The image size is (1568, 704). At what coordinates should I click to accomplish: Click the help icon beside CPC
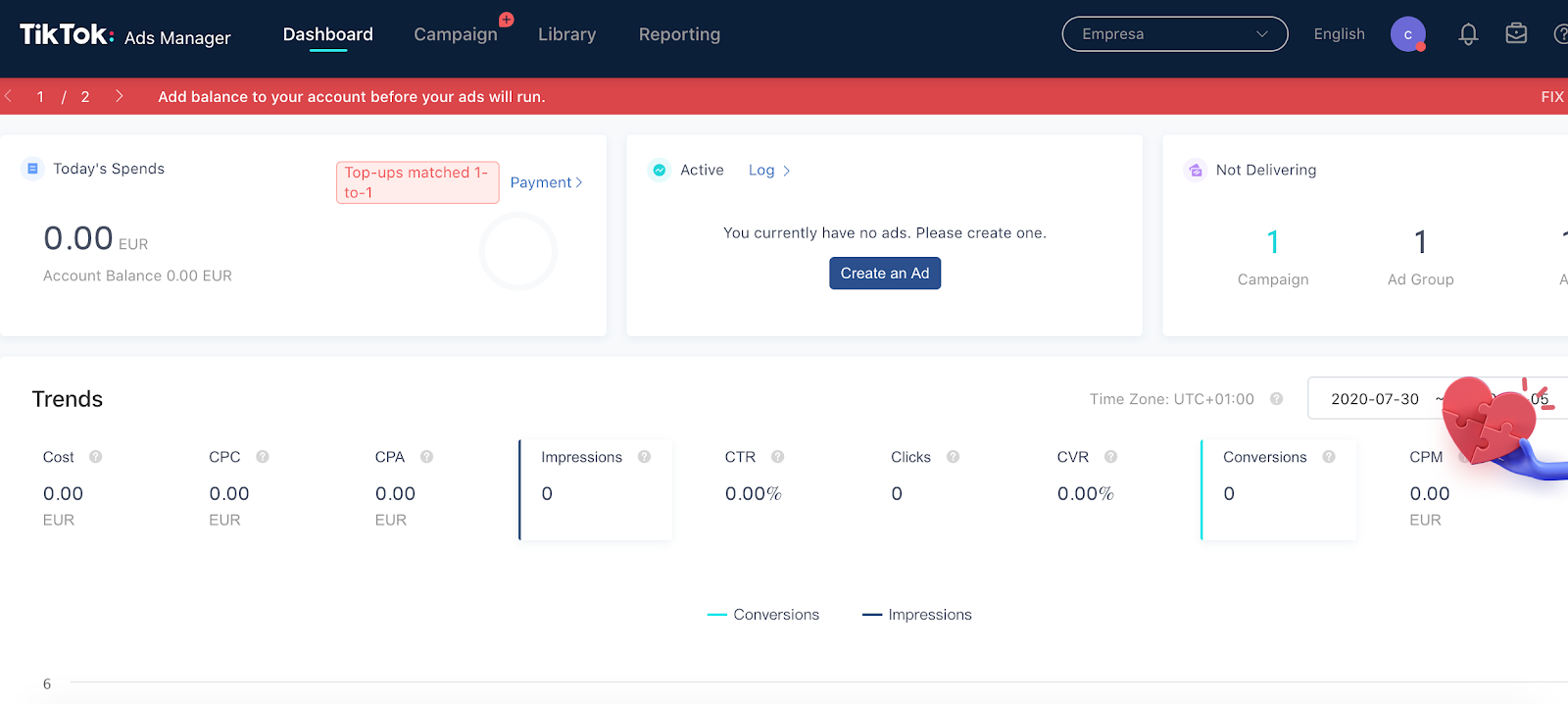click(263, 457)
